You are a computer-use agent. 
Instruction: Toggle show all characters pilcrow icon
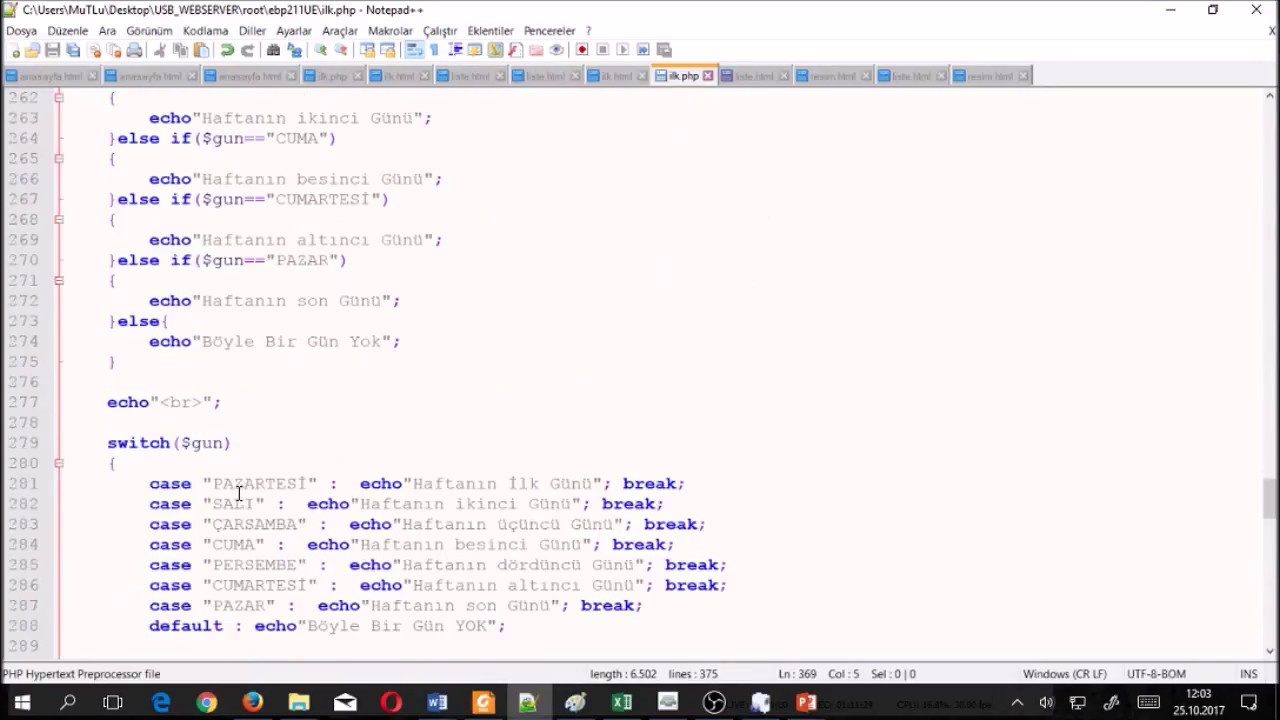433,50
